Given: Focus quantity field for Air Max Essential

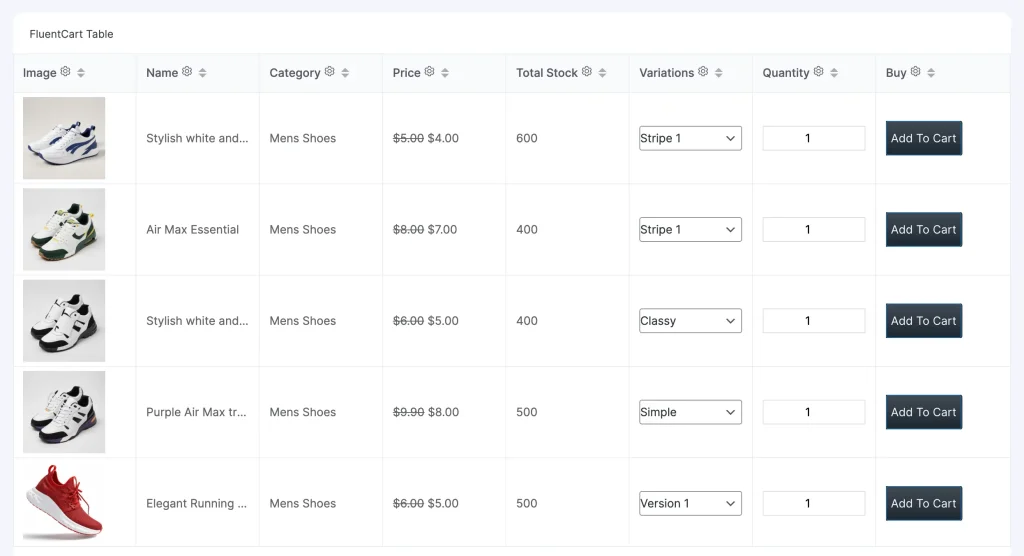Looking at the screenshot, I should tap(814, 229).
